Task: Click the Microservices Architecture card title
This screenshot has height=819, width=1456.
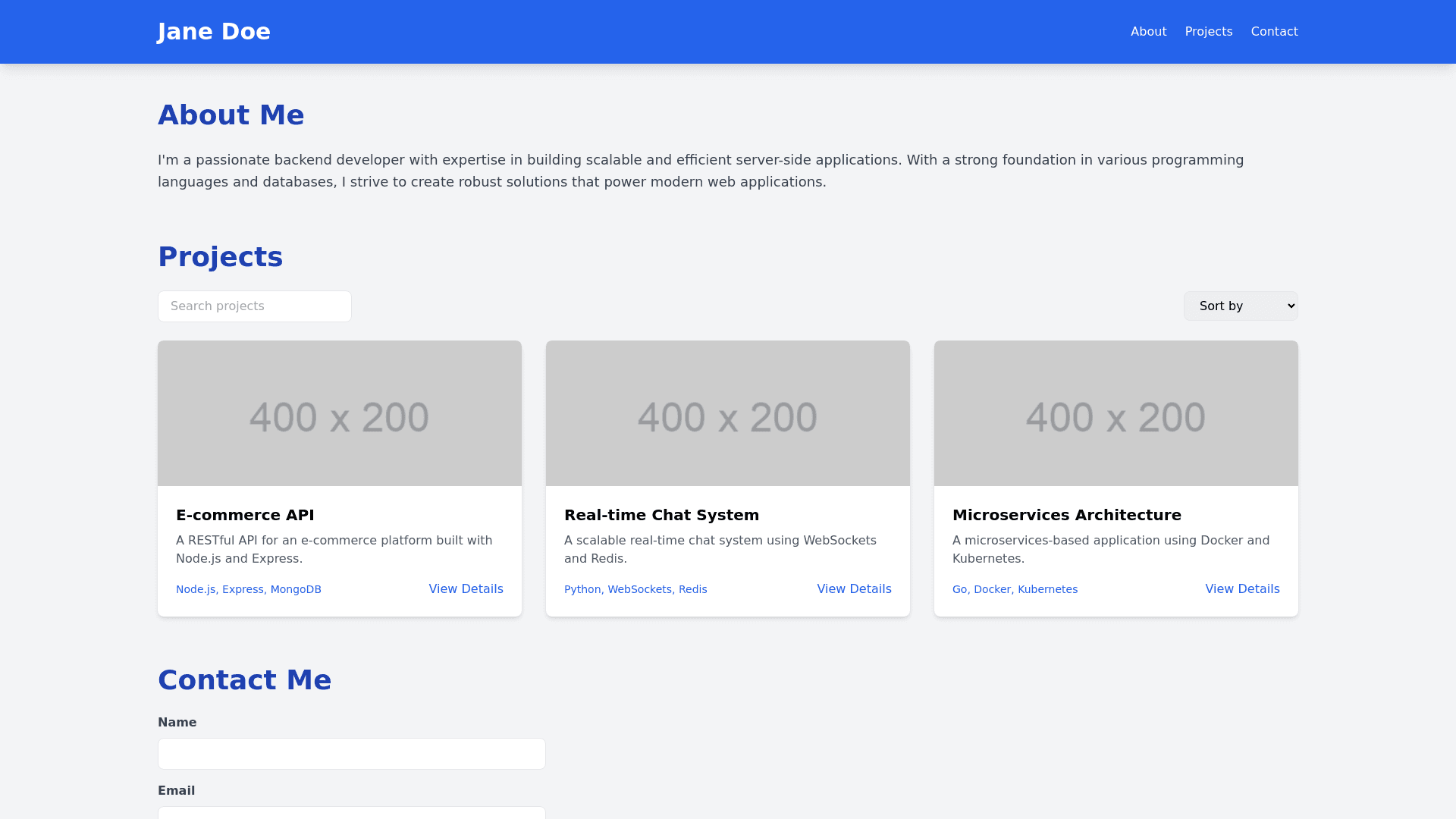Action: pyautogui.click(x=1066, y=515)
